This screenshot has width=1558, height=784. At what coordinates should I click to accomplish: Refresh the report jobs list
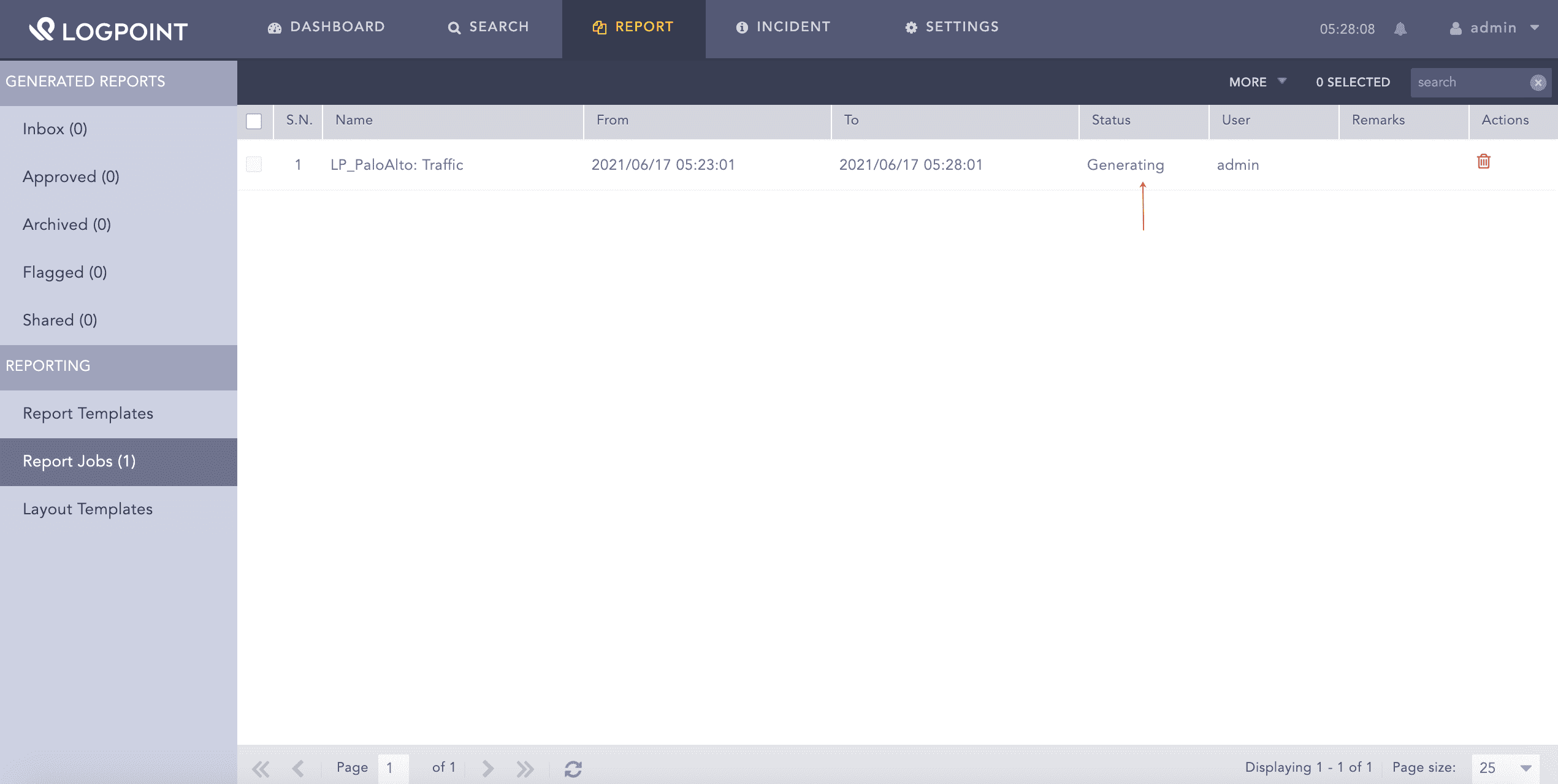point(573,768)
